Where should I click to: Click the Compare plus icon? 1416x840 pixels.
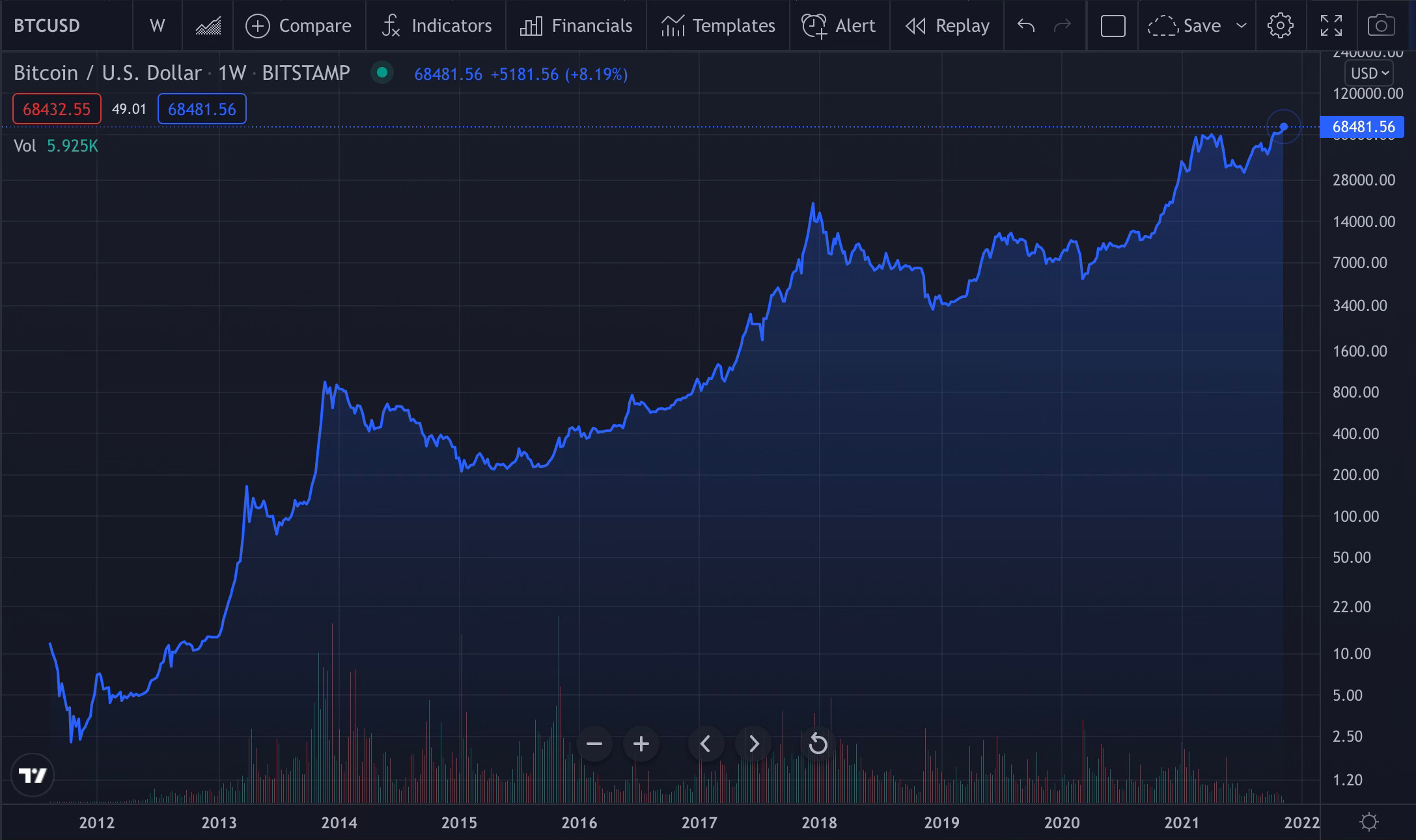258,26
